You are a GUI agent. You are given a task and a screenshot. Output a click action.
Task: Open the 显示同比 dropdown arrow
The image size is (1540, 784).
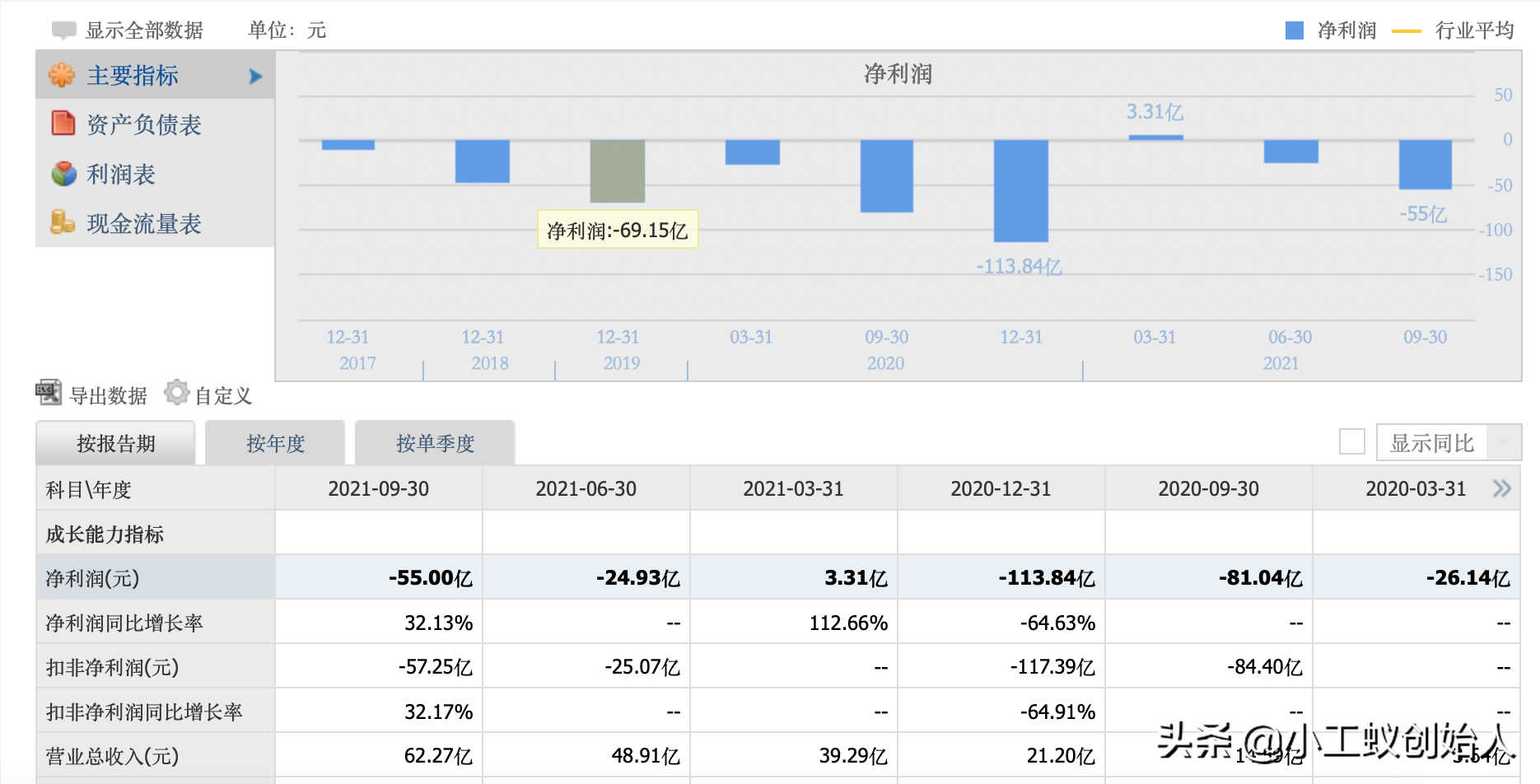point(1504,442)
